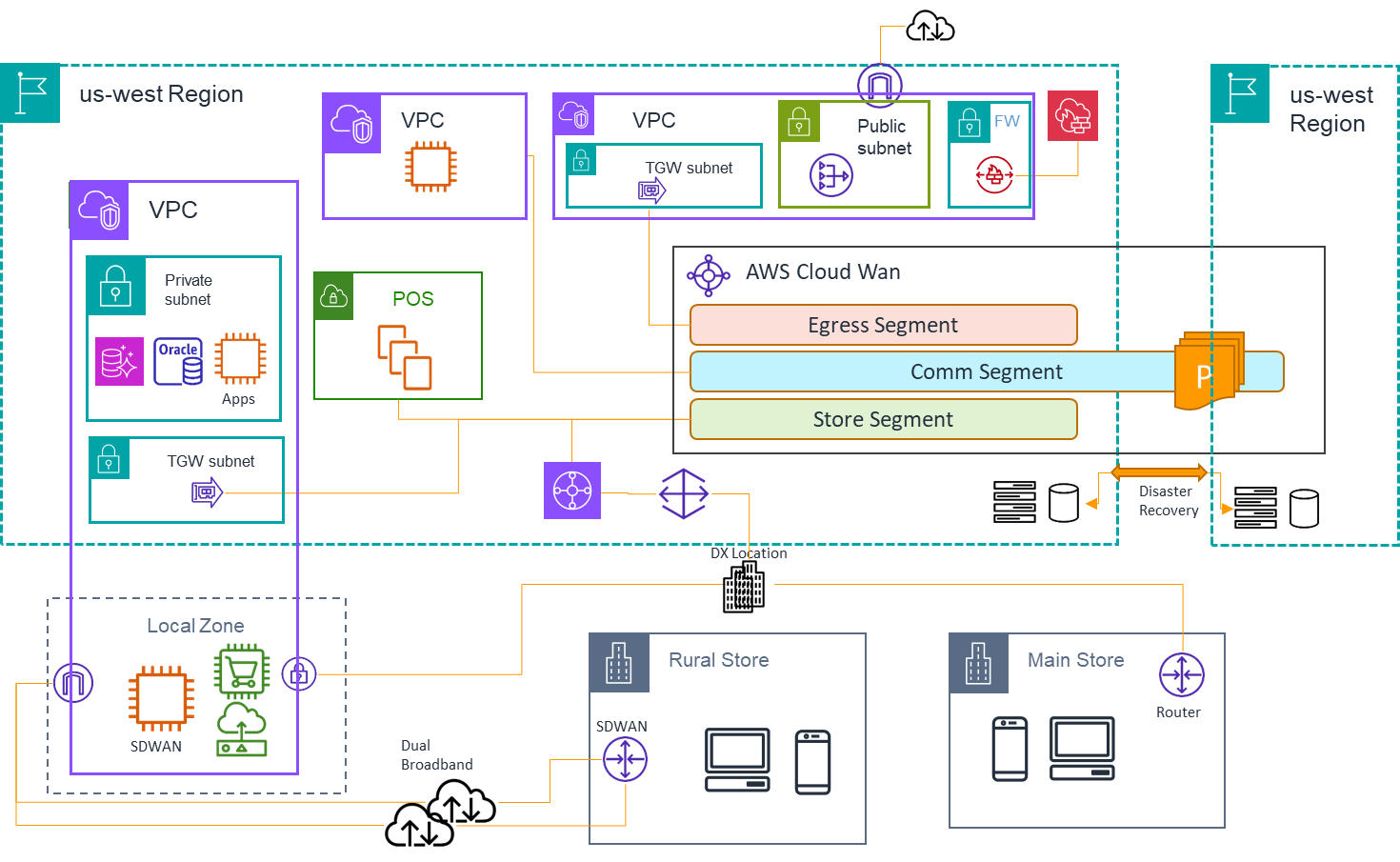The width and height of the screenshot is (1400, 862).
Task: Click the TGW attachment icon beside the Public subnet
Action: tap(651, 190)
